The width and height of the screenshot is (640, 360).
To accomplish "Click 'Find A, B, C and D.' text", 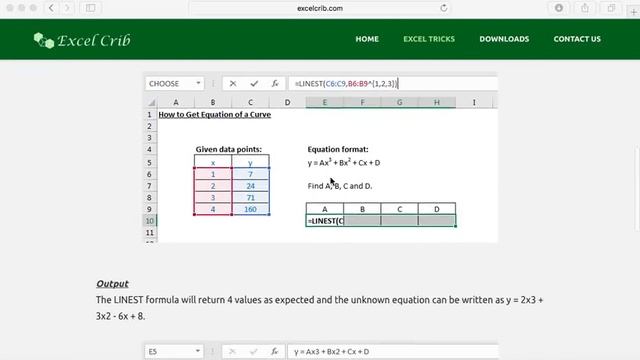I will pos(340,186).
